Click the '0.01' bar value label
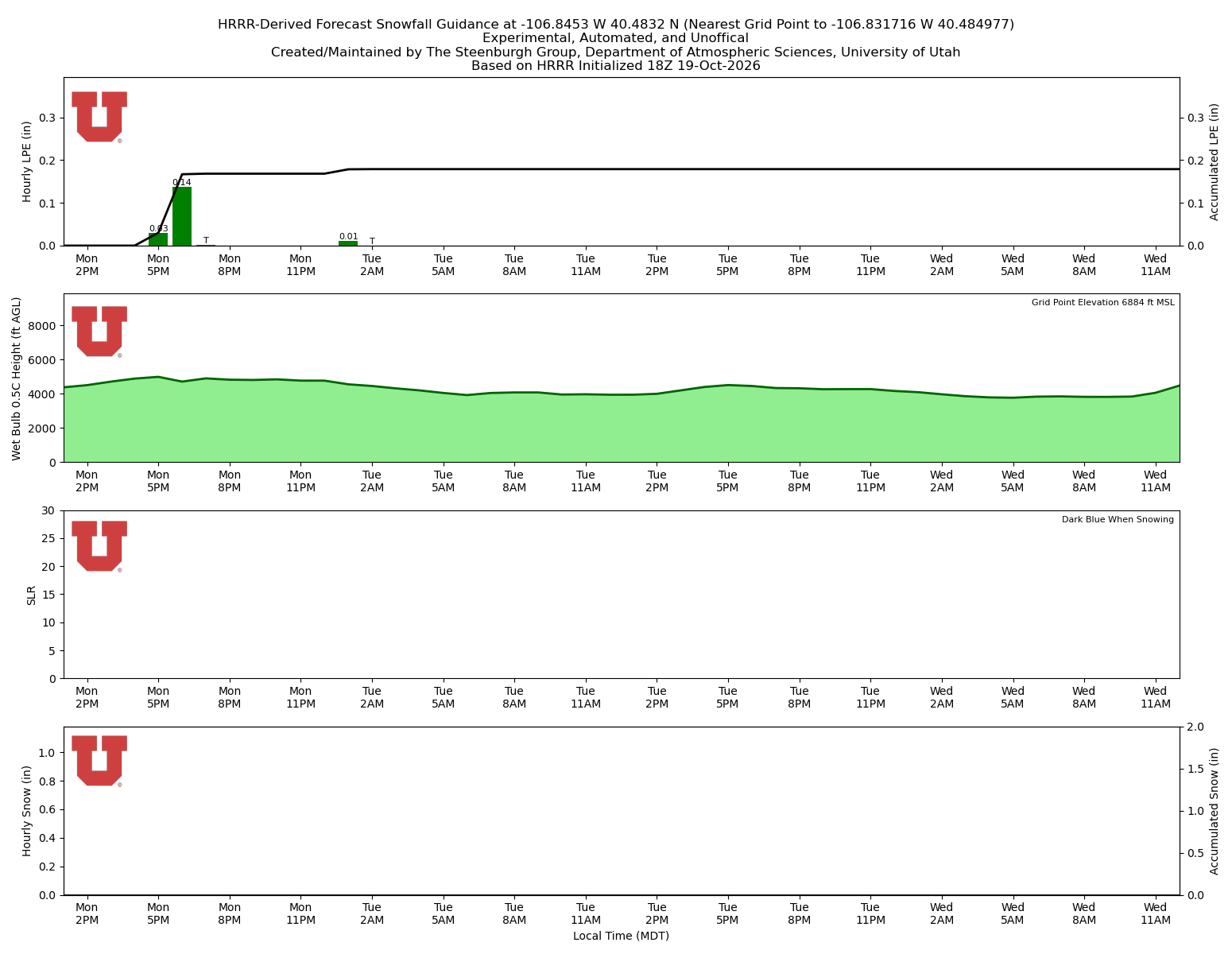The image size is (1232, 954). (348, 237)
